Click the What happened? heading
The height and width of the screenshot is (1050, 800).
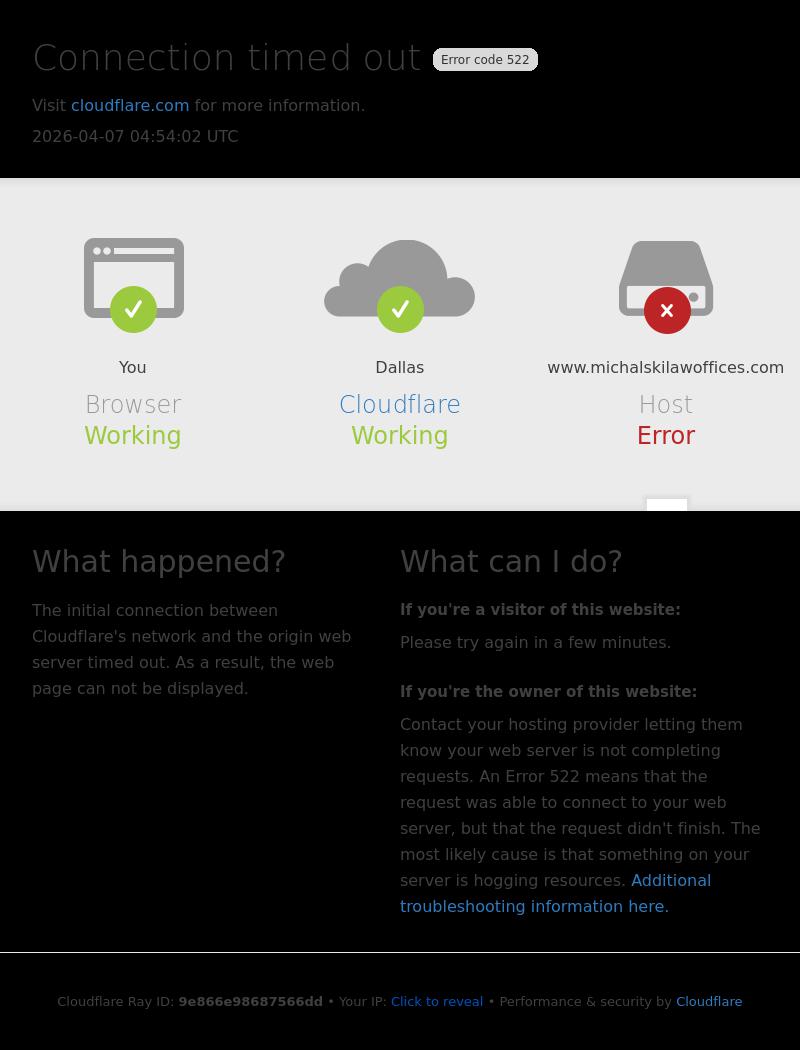[x=159, y=561]
